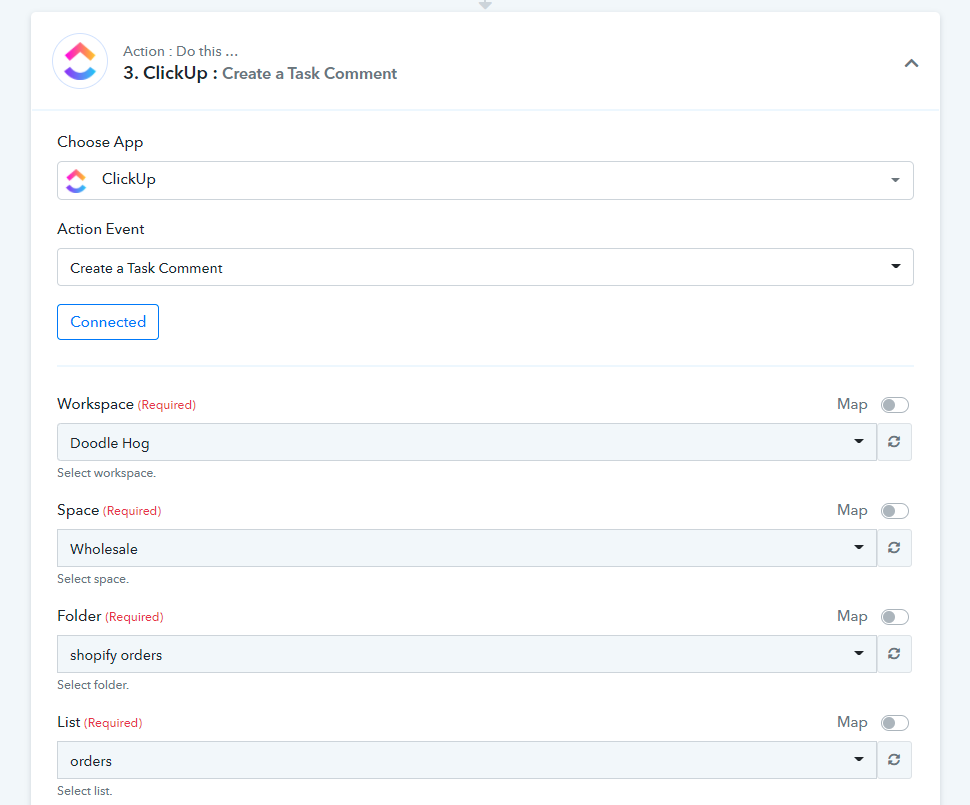The image size is (970, 805).
Task: Click the 'Select workspace.' helper text
Action: click(x=106, y=473)
